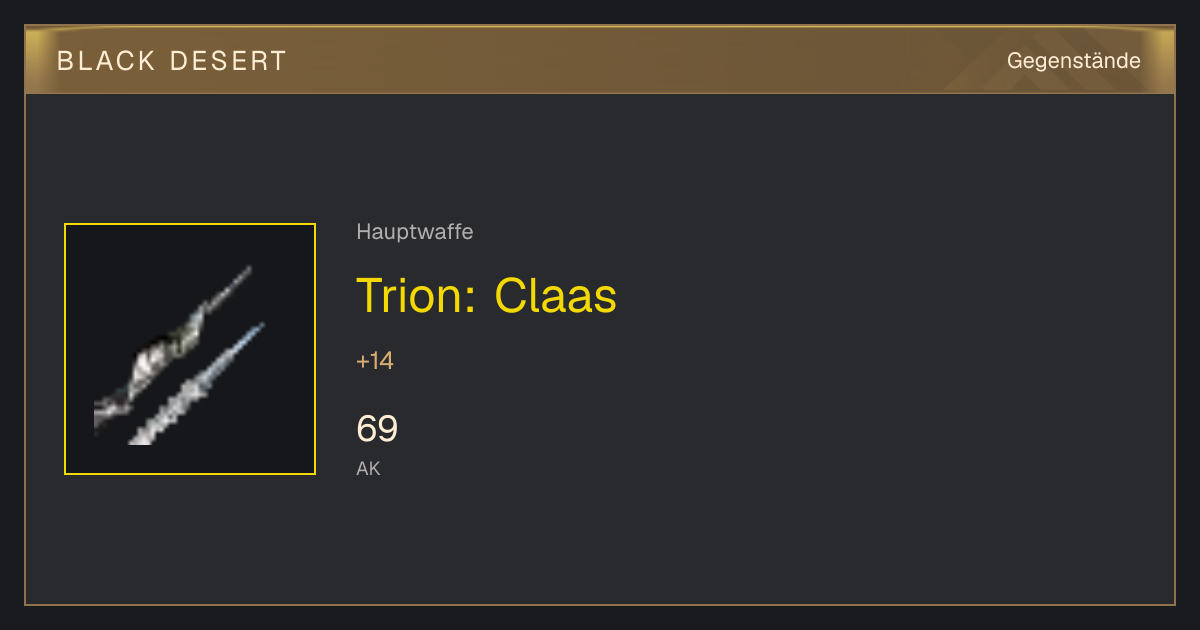Click the word Claas in the title
The height and width of the screenshot is (630, 1200).
pyautogui.click(x=556, y=295)
